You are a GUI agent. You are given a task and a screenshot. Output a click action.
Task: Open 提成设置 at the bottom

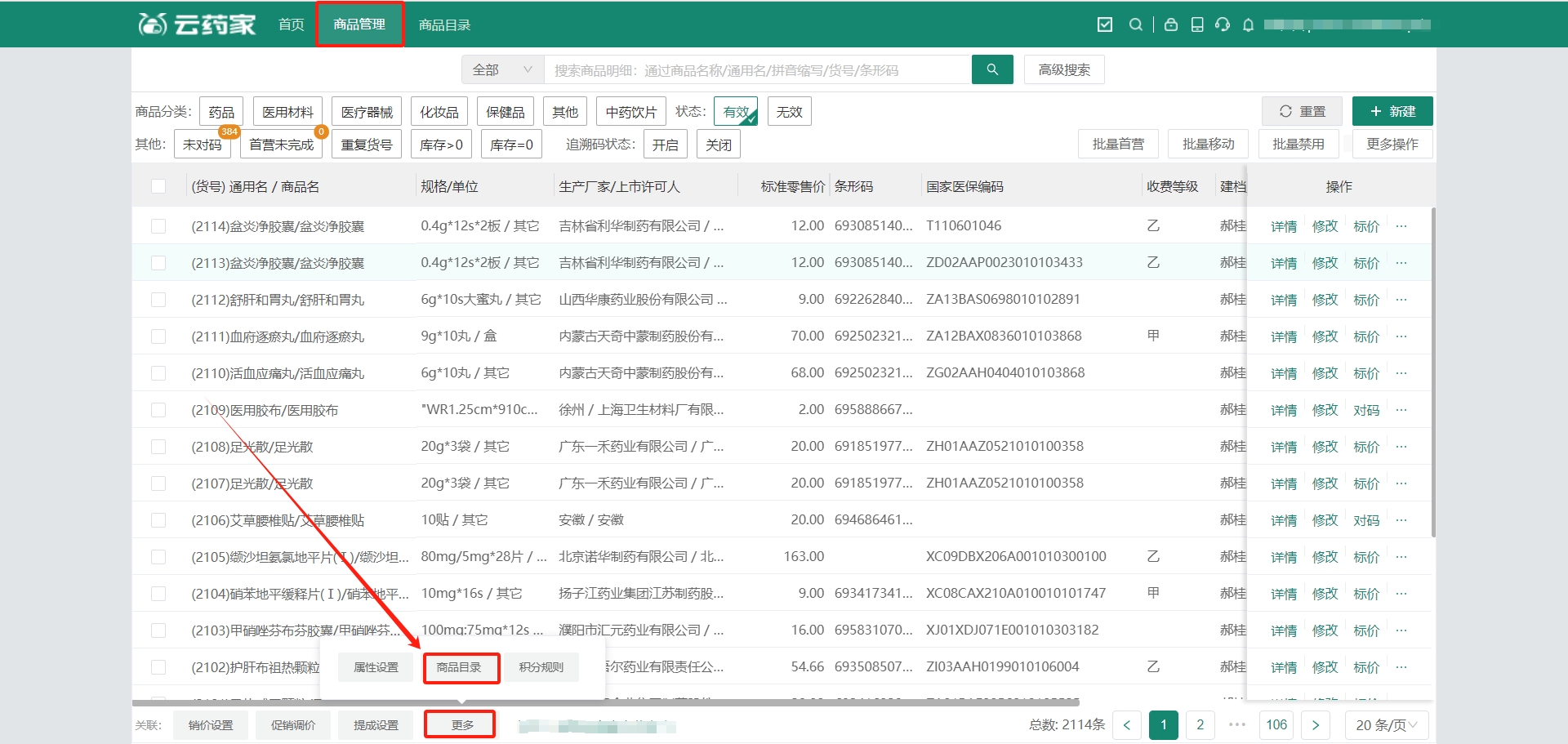(376, 724)
